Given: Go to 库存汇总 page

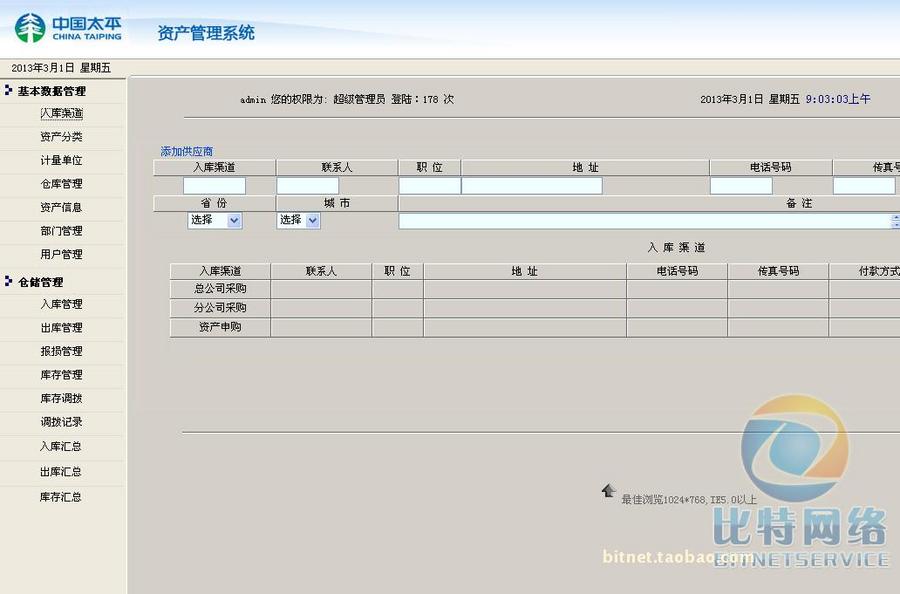Looking at the screenshot, I should 61,497.
